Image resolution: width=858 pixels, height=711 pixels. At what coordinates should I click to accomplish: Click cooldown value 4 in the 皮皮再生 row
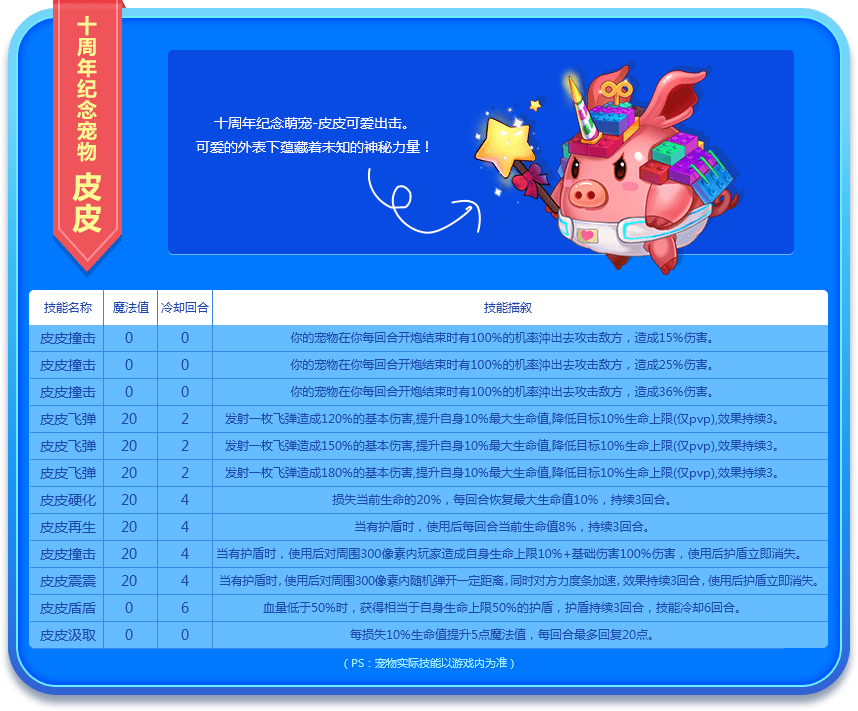coord(185,527)
